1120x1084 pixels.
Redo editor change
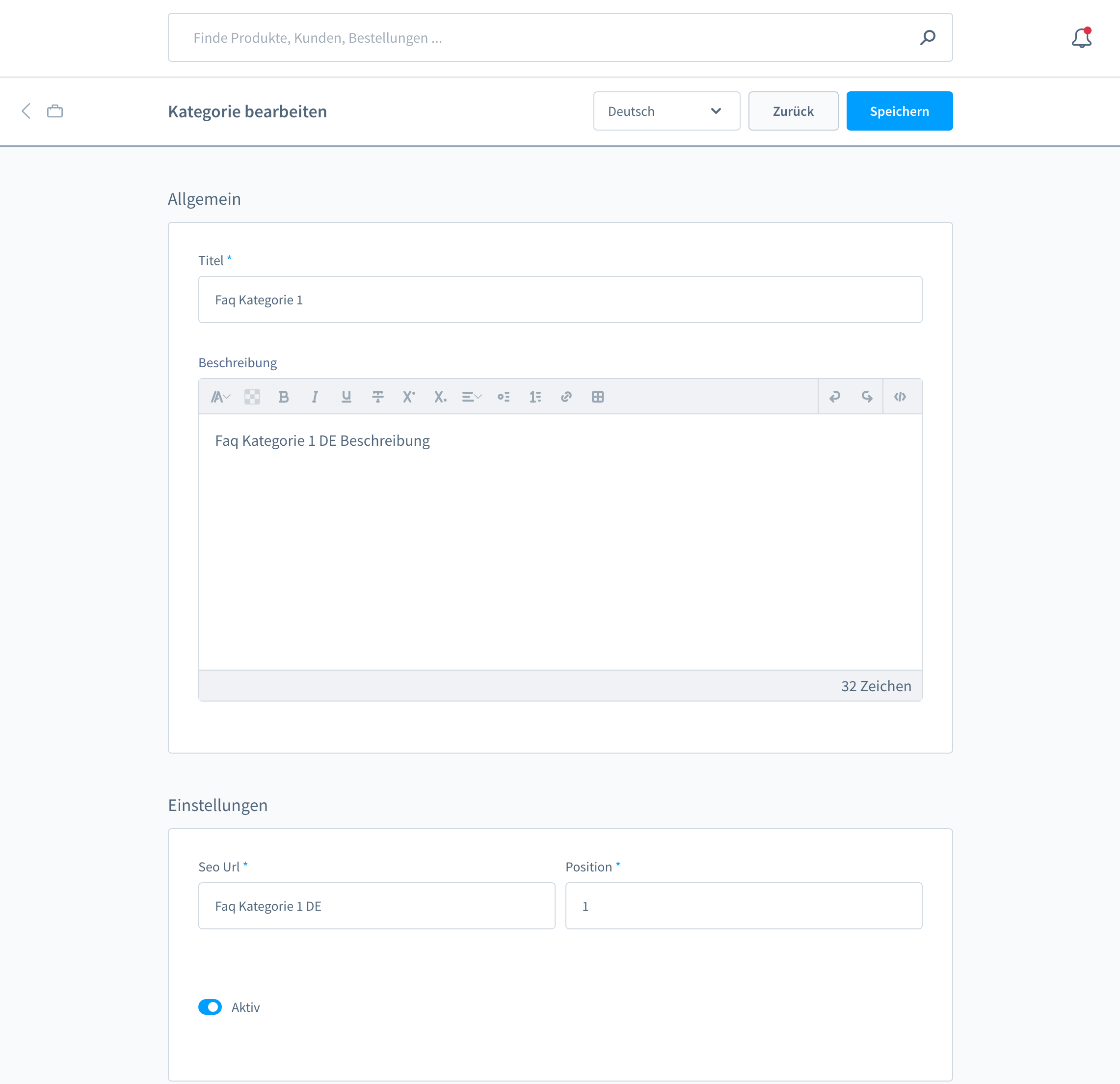click(x=867, y=397)
